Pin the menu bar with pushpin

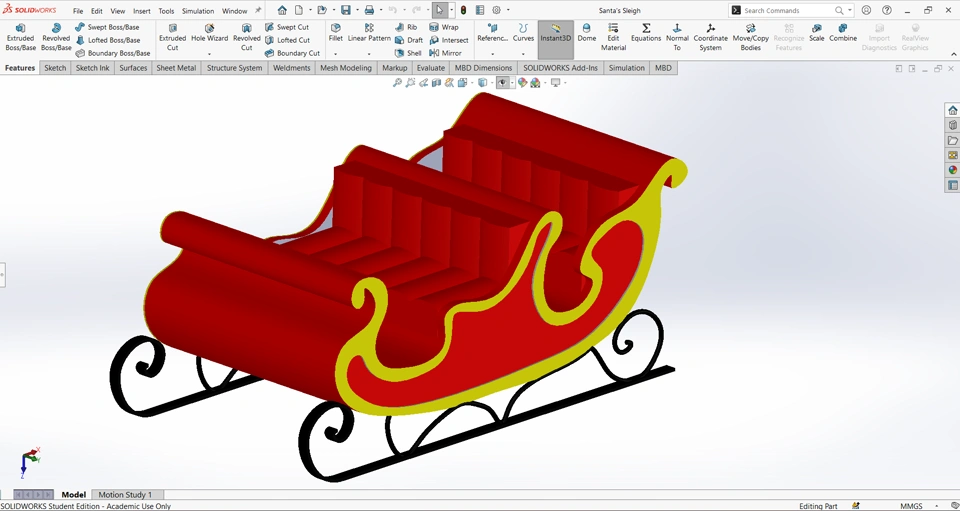(258, 10)
